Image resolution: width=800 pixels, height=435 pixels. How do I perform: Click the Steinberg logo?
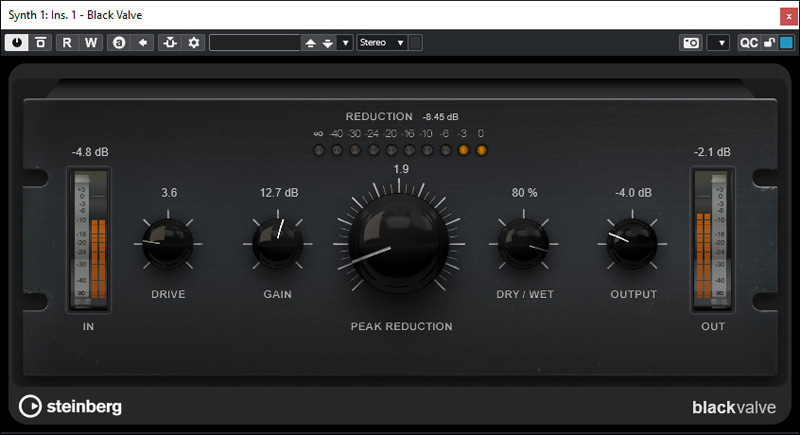point(70,407)
